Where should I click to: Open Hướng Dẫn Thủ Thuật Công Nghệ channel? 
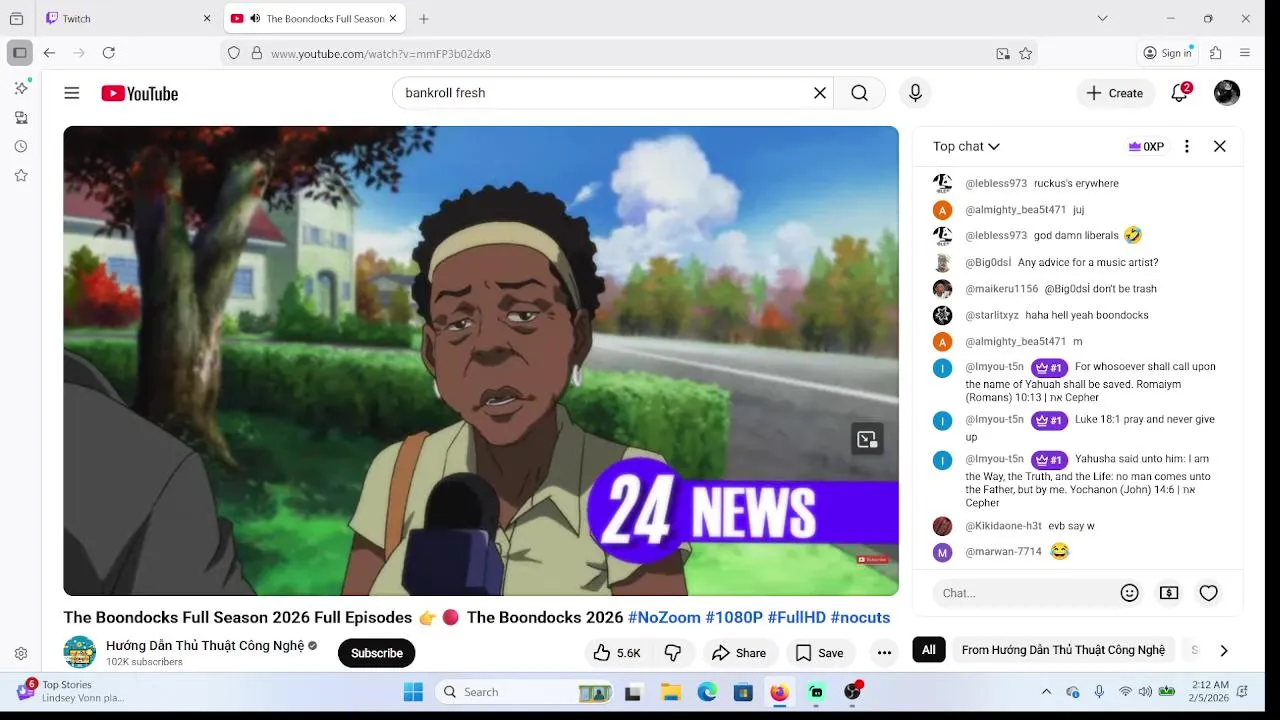[x=205, y=645]
